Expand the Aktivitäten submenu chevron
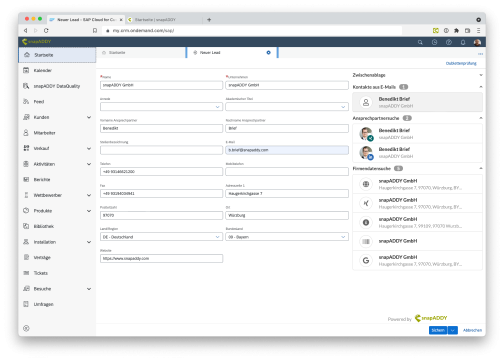Image resolution: width=504 pixels, height=360 pixels. 89,164
